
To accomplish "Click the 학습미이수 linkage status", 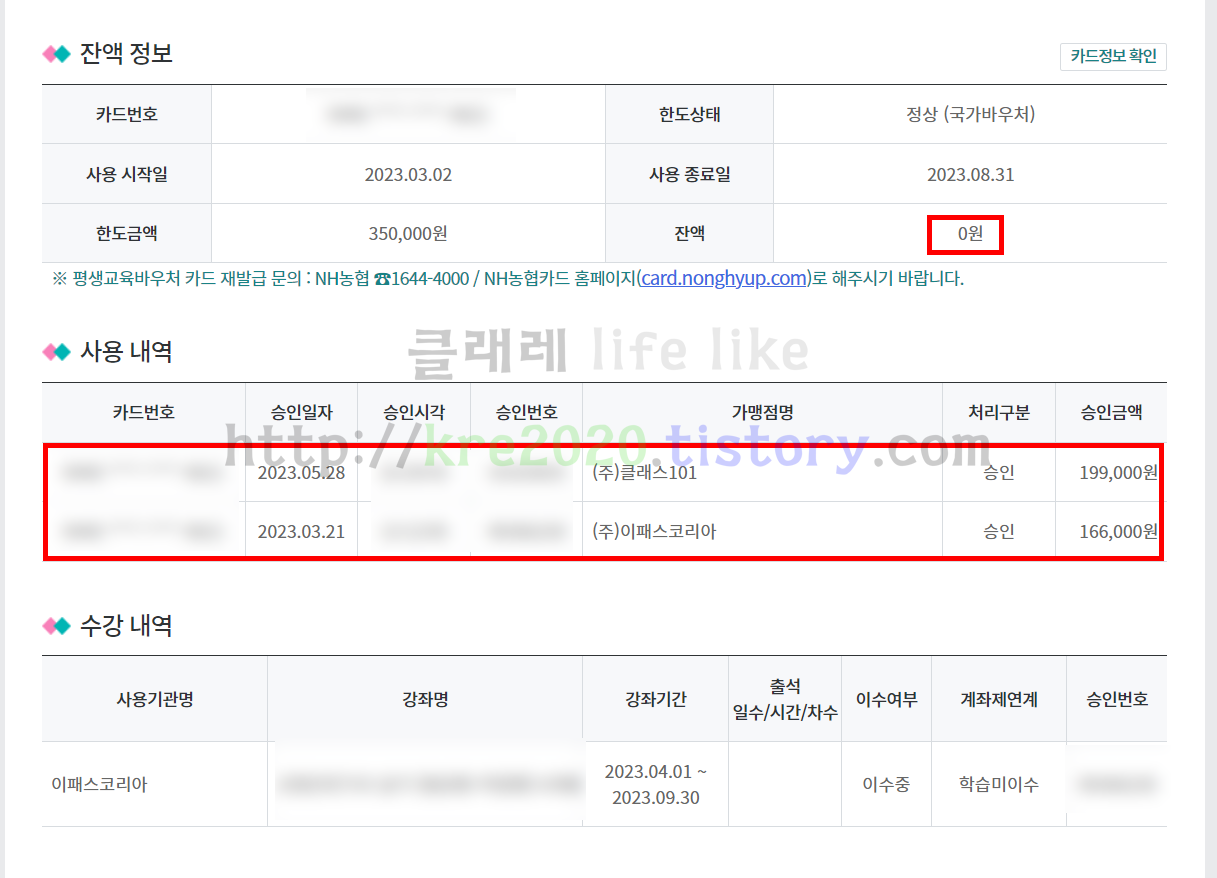I will (999, 784).
